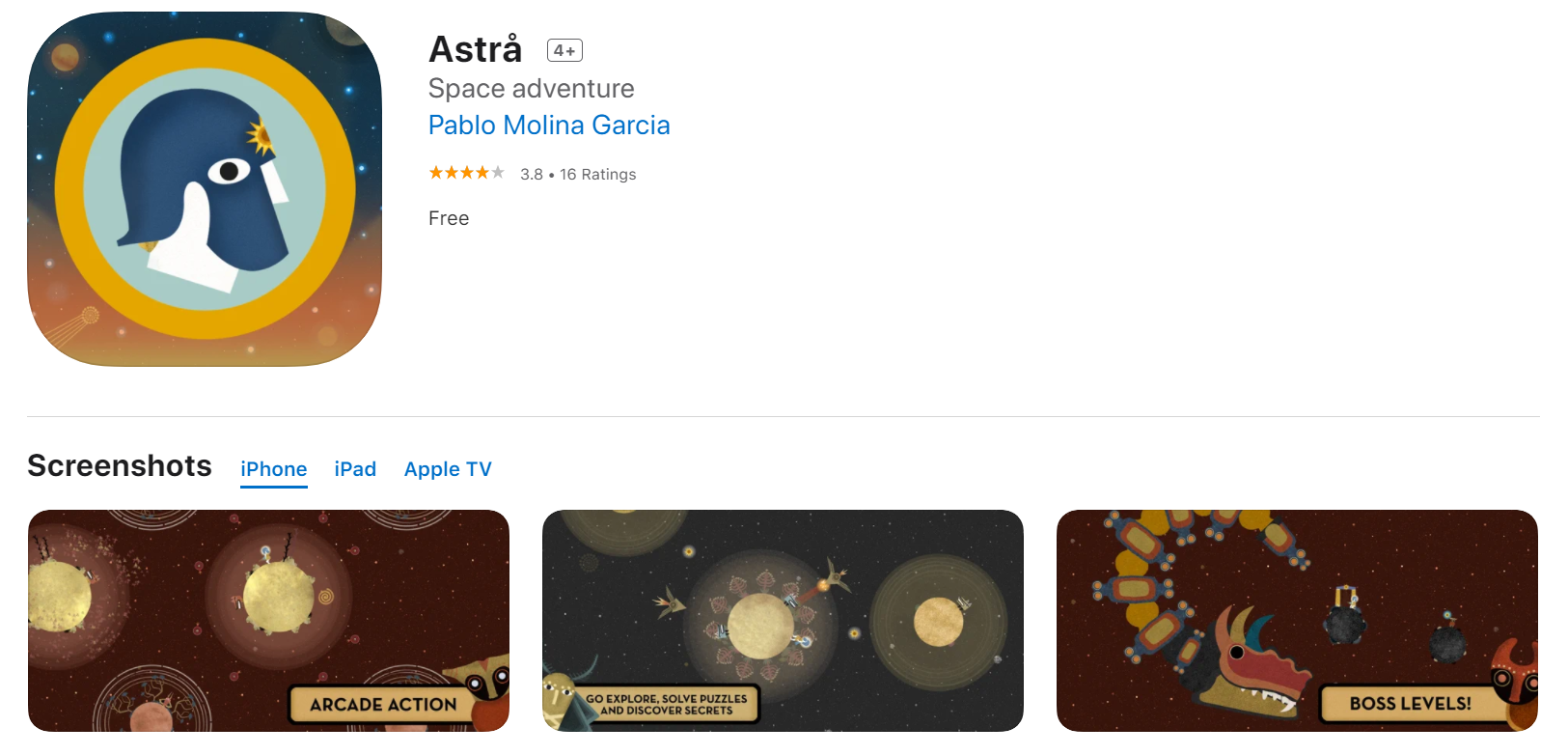The image size is (1568, 755).
Task: Click the Space adventure subtitle
Action: pyautogui.click(x=532, y=89)
